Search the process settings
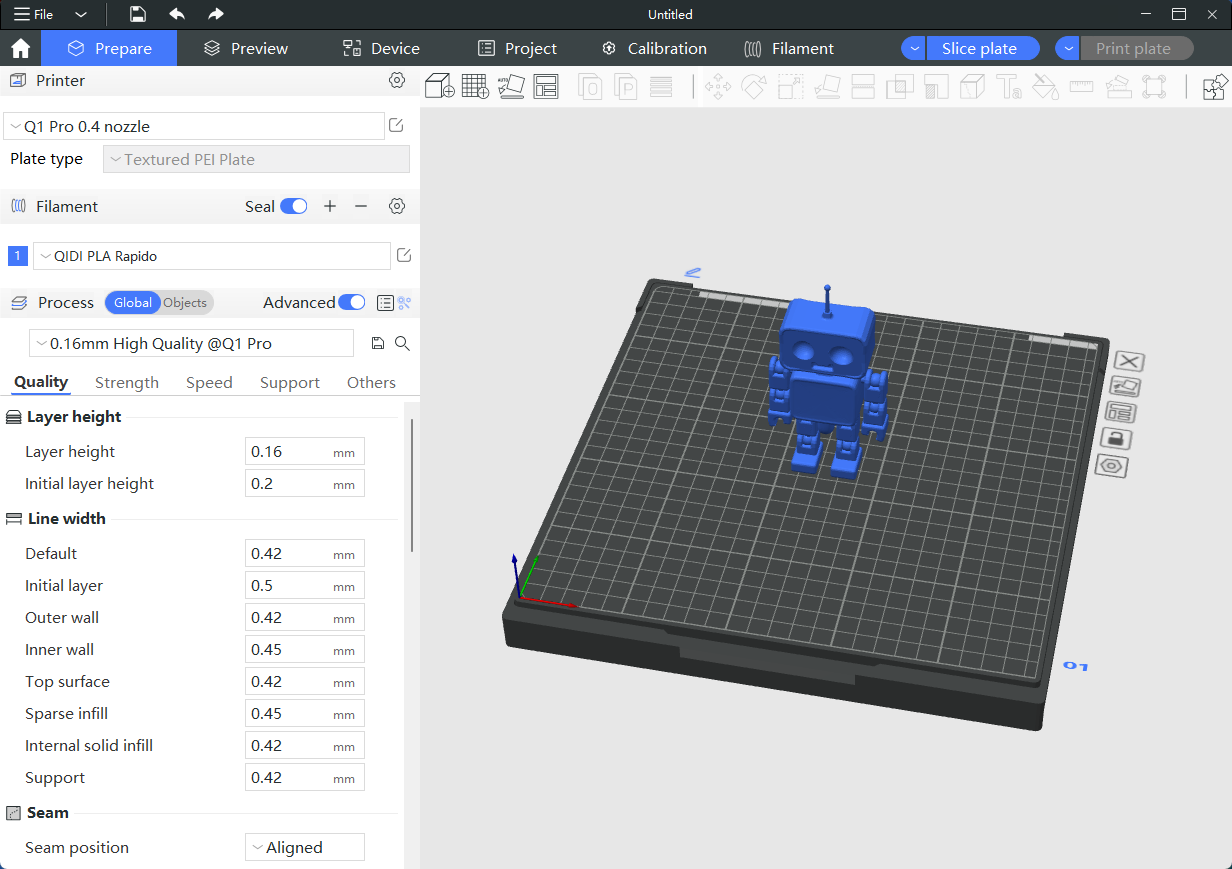Screen dimensions: 1232x869 tap(402, 343)
